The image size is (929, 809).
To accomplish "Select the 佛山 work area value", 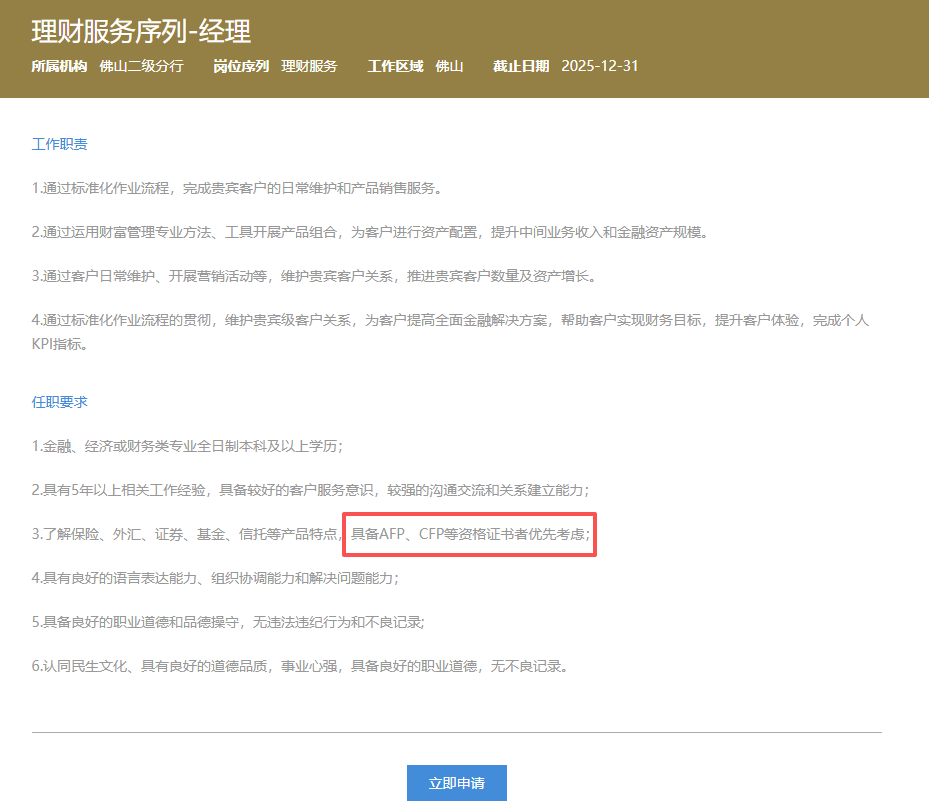I will point(449,66).
